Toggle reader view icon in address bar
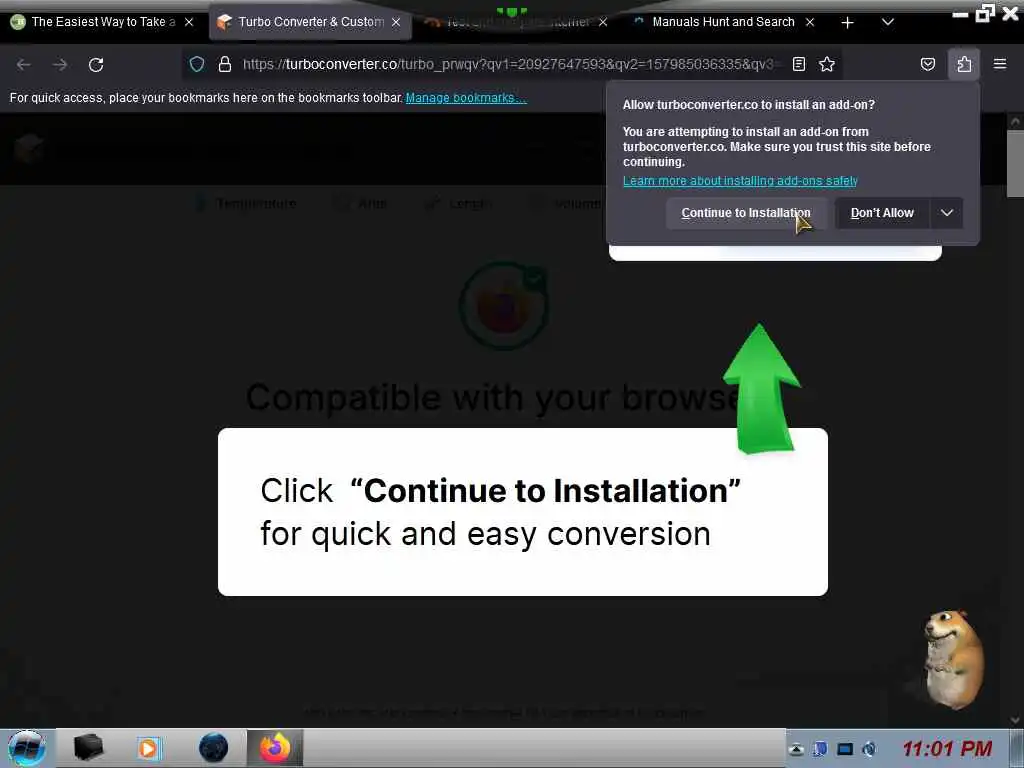Viewport: 1024px width, 768px height. click(x=799, y=64)
